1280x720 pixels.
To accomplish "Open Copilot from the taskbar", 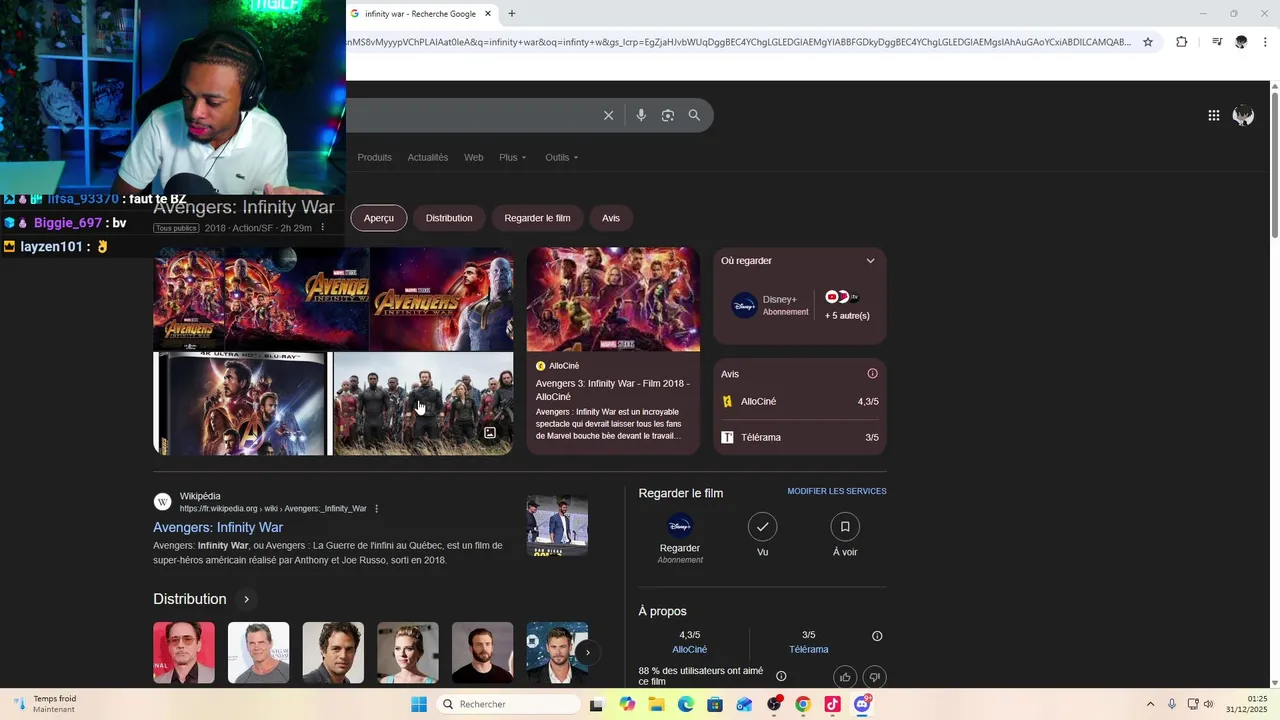I will tap(627, 704).
